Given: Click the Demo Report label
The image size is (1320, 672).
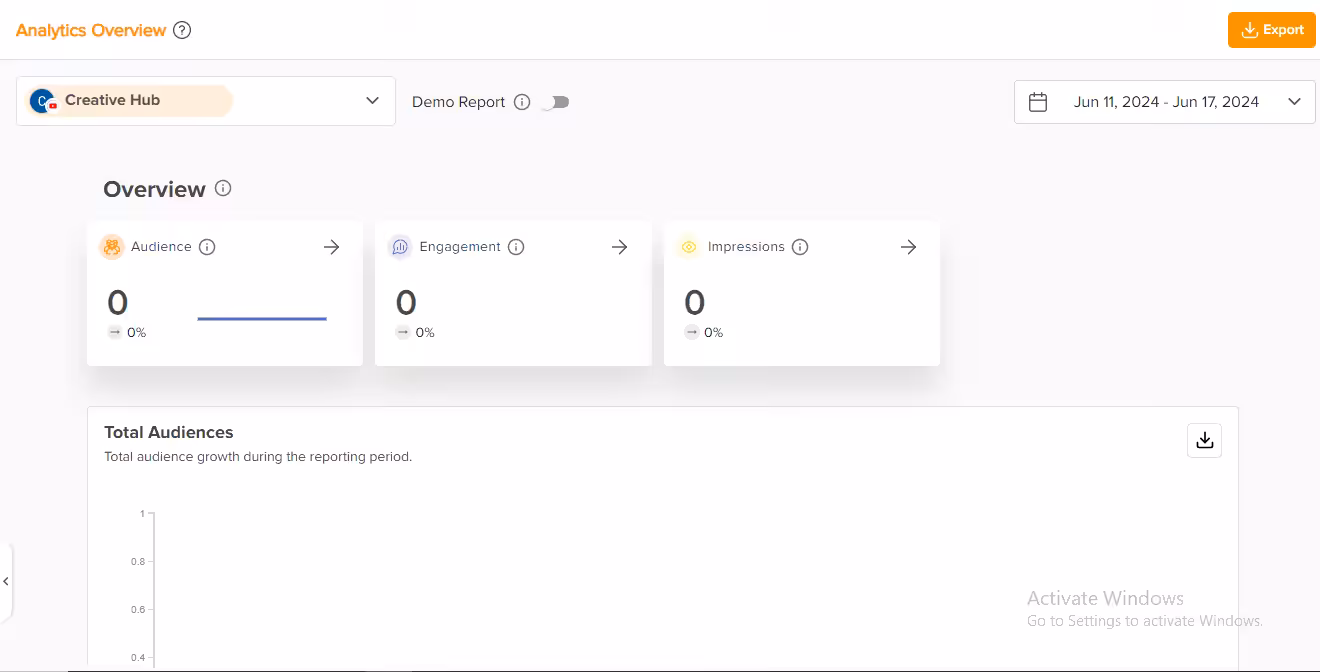Looking at the screenshot, I should point(459,102).
